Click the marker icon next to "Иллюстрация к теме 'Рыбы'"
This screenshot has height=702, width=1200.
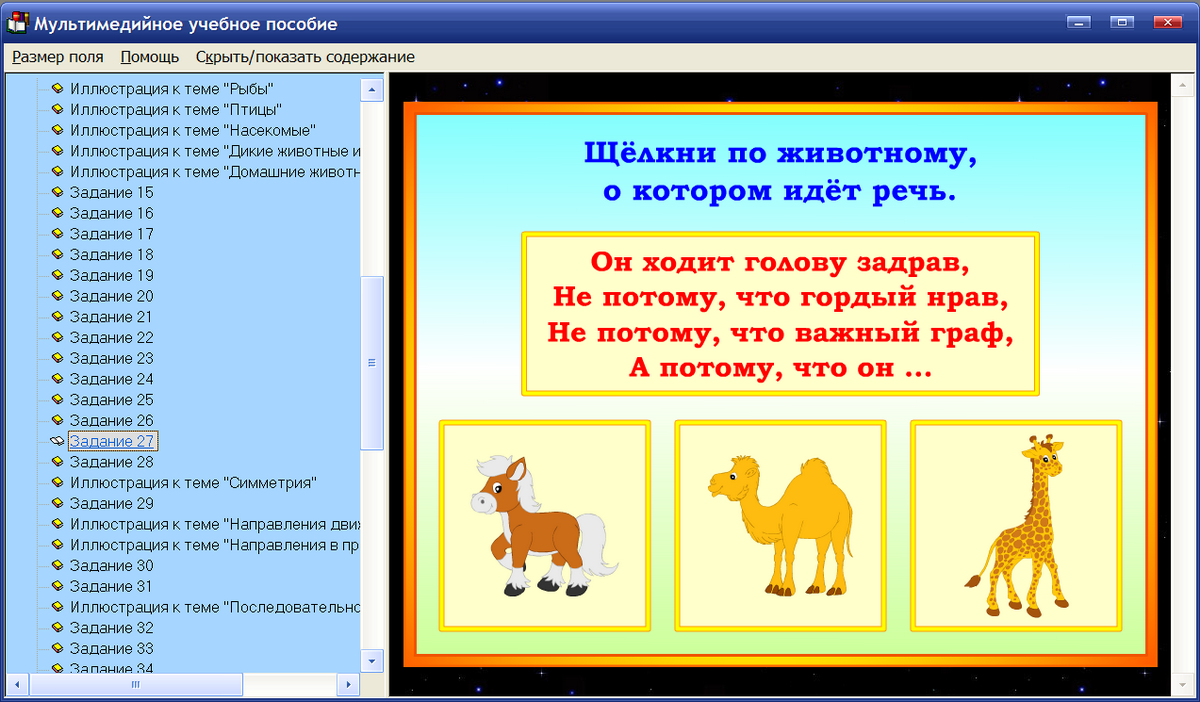tap(57, 88)
